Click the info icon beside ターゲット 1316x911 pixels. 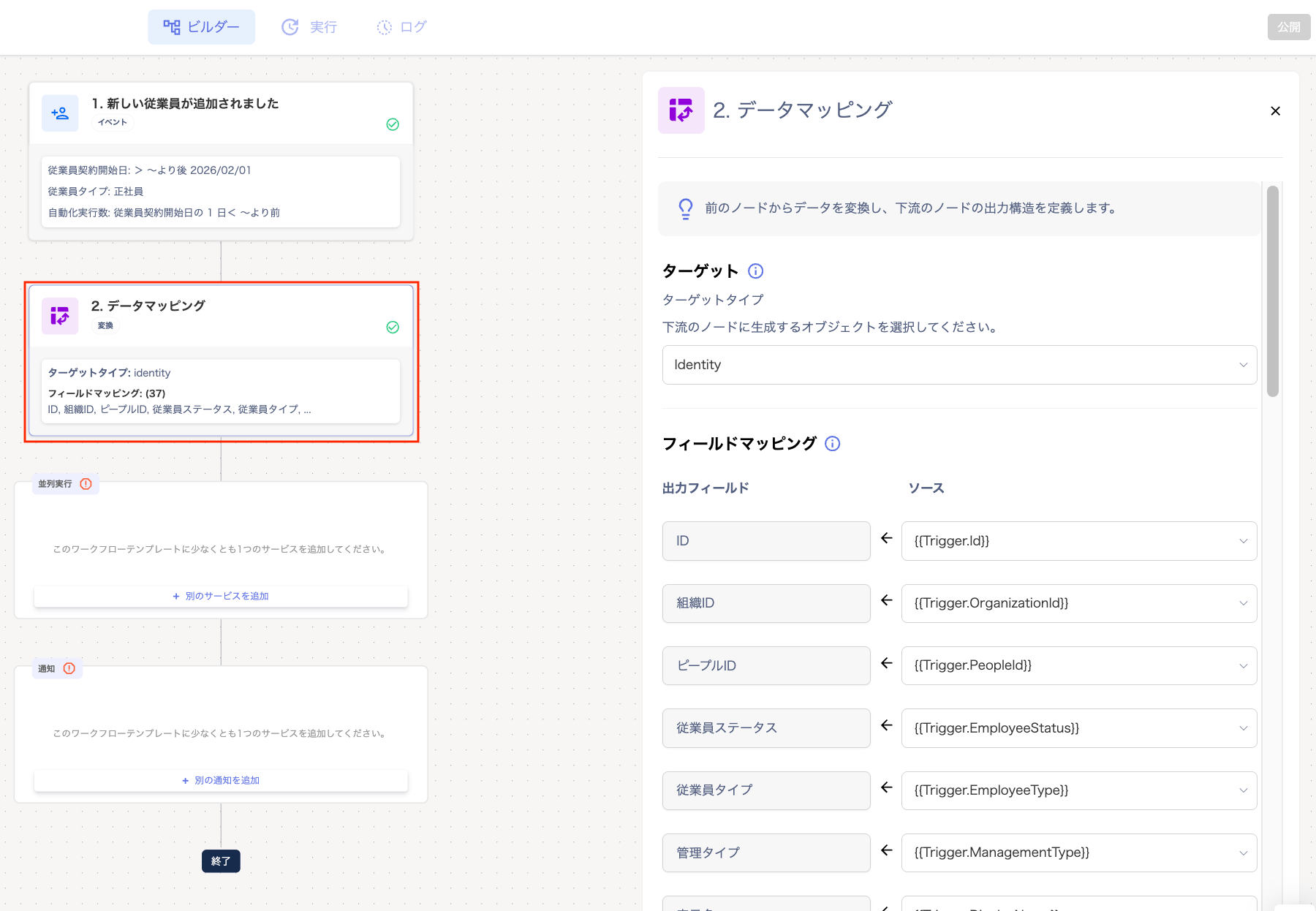point(756,271)
